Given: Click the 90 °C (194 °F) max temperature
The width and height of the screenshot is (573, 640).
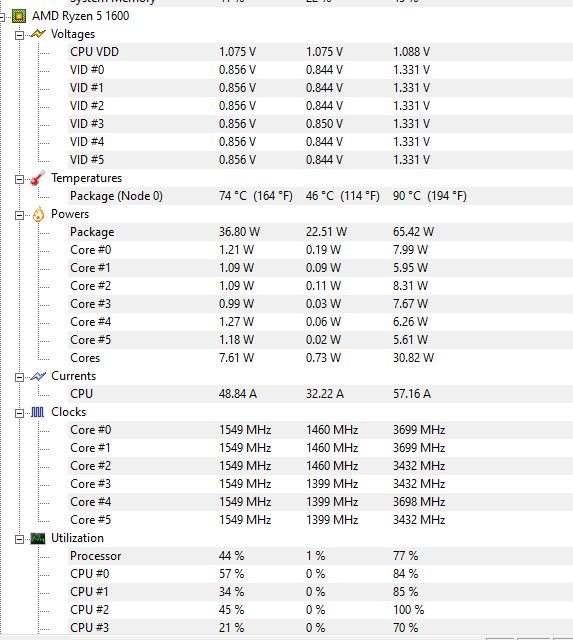Looking at the screenshot, I should click(x=430, y=196).
